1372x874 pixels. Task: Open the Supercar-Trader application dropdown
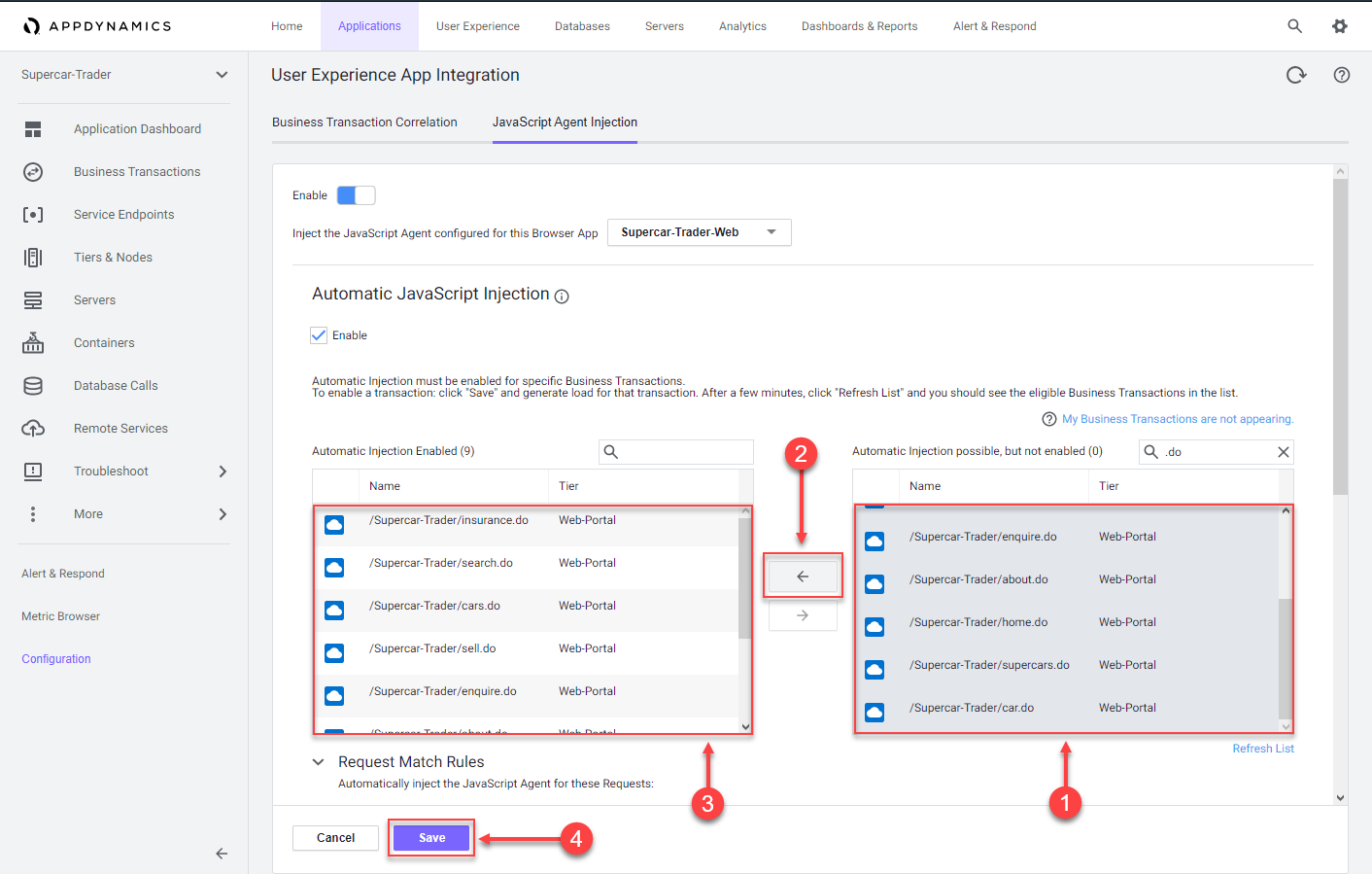pyautogui.click(x=124, y=75)
